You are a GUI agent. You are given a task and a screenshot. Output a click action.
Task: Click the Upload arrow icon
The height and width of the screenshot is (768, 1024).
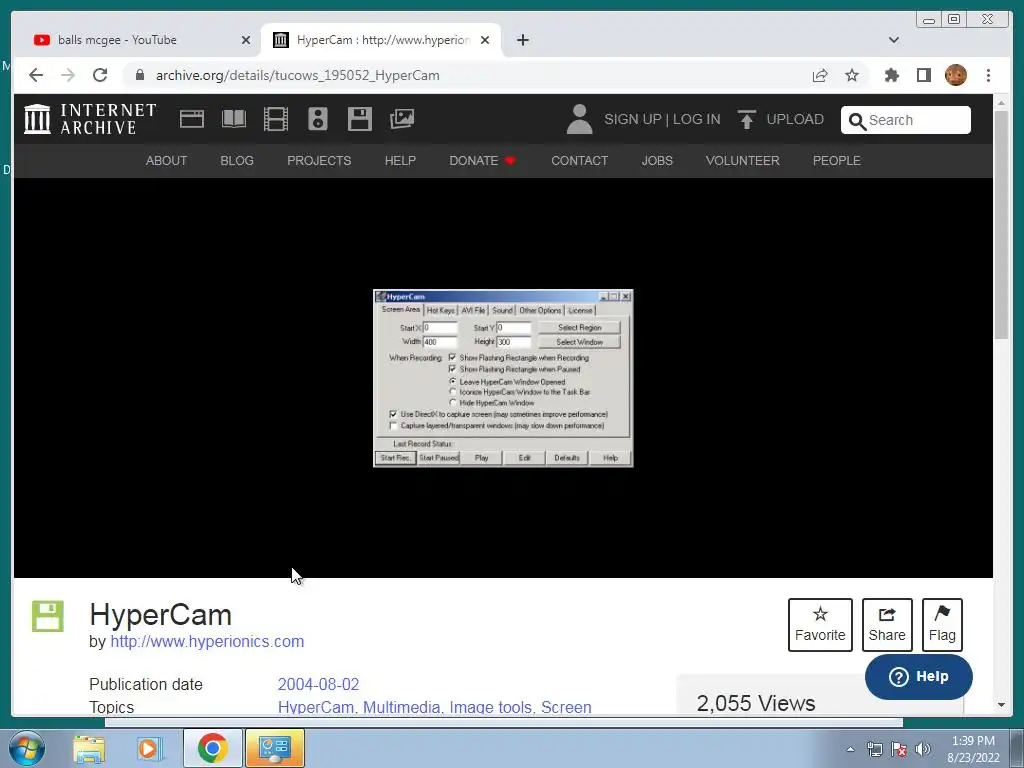pyautogui.click(x=746, y=120)
